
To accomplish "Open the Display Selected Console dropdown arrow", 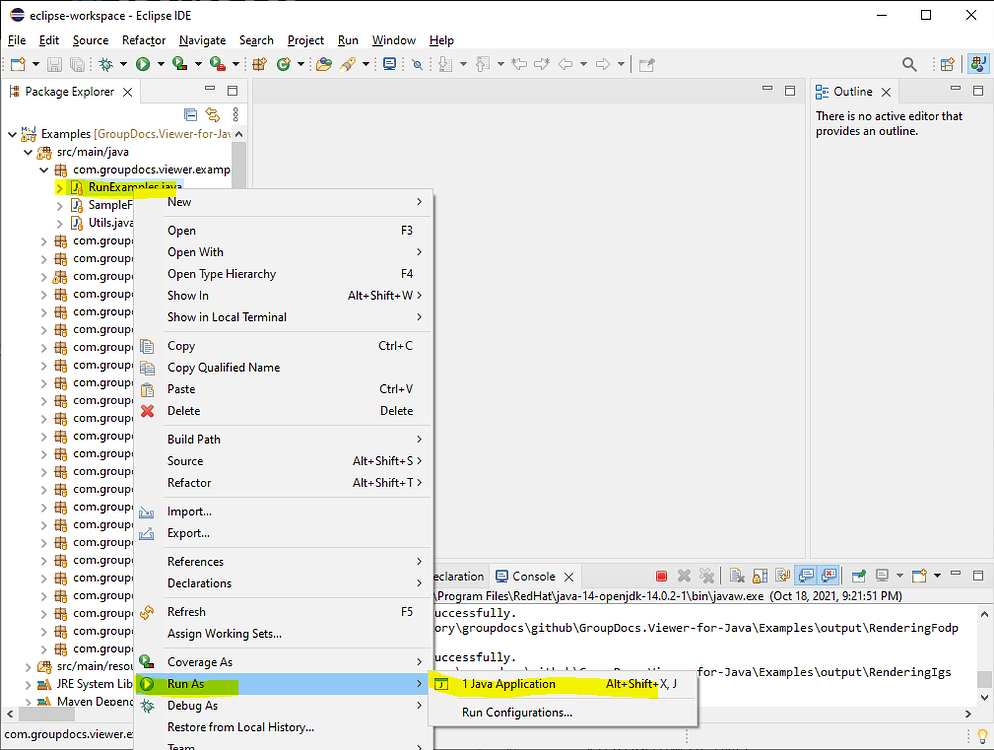I will click(x=899, y=576).
